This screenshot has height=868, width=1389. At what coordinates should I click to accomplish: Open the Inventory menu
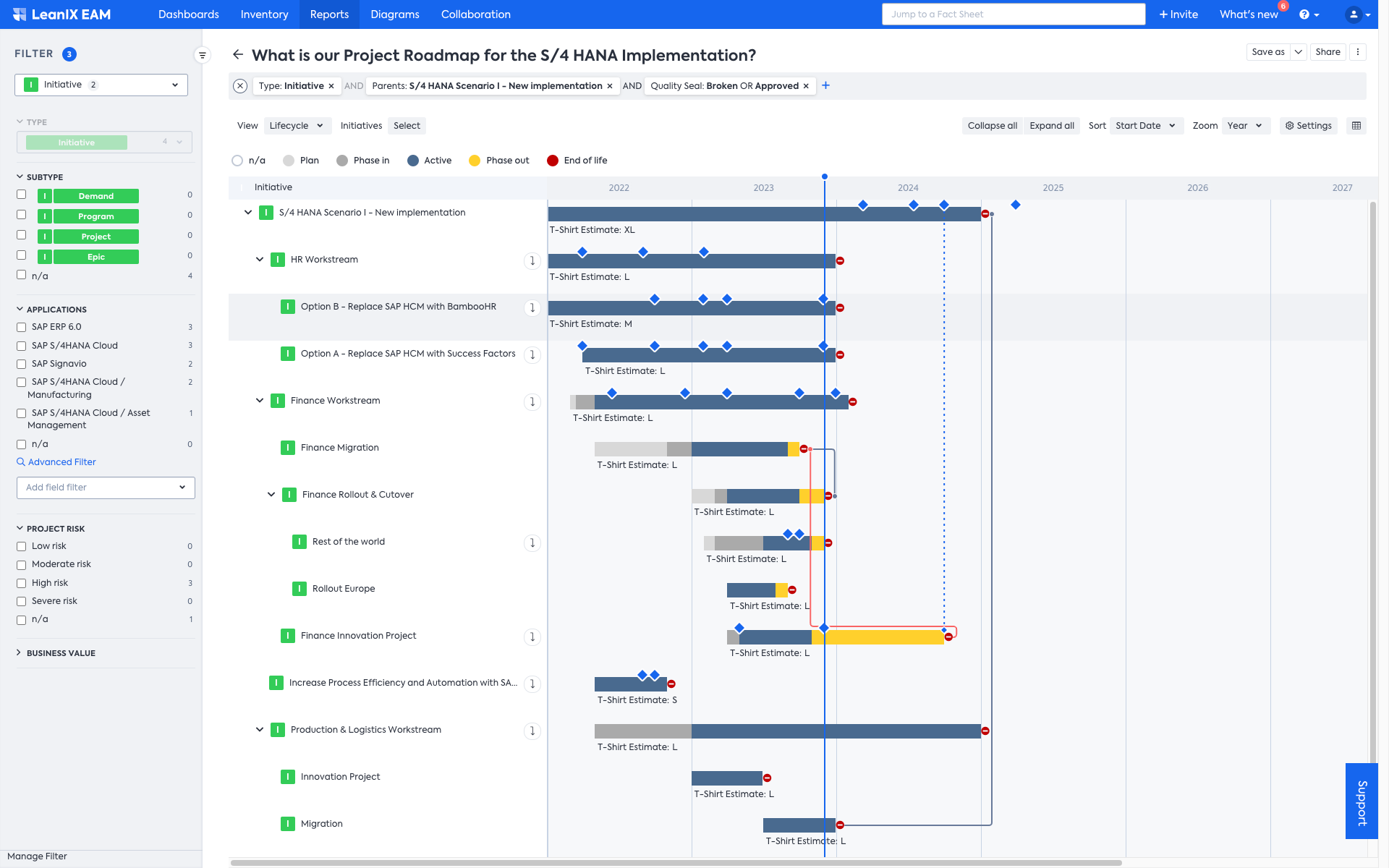tap(264, 14)
